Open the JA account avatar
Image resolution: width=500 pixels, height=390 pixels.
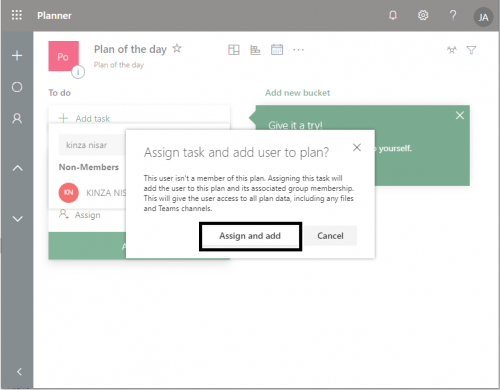(x=483, y=17)
